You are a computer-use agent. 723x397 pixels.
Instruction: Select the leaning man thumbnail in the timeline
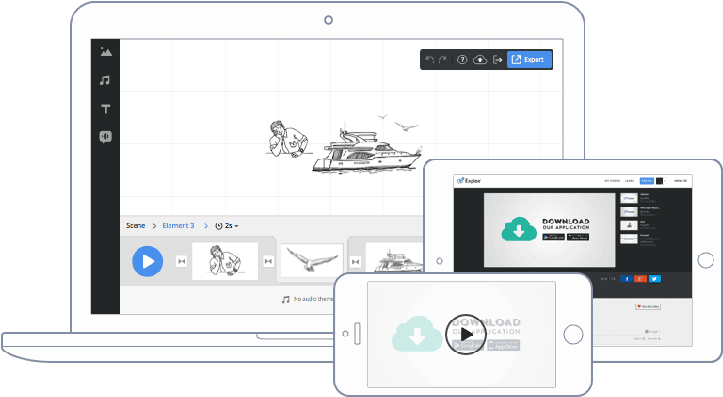tap(225, 261)
